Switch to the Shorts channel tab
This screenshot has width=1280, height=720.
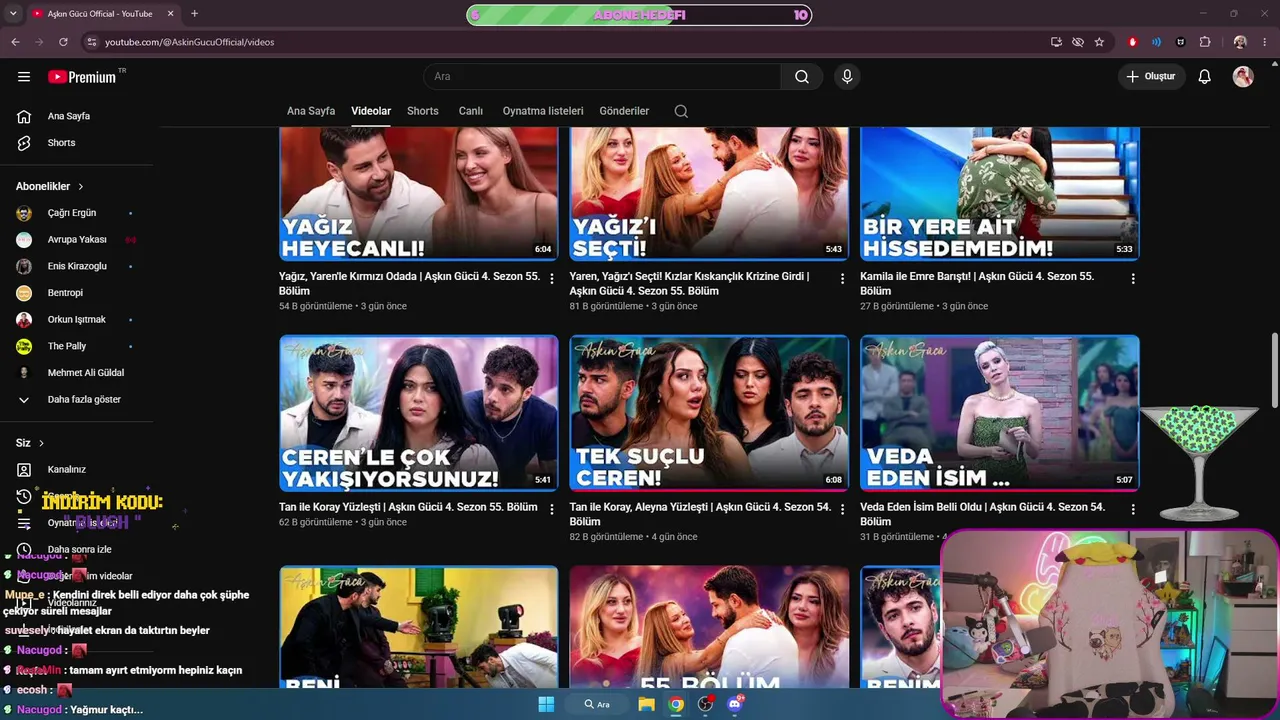(x=423, y=111)
